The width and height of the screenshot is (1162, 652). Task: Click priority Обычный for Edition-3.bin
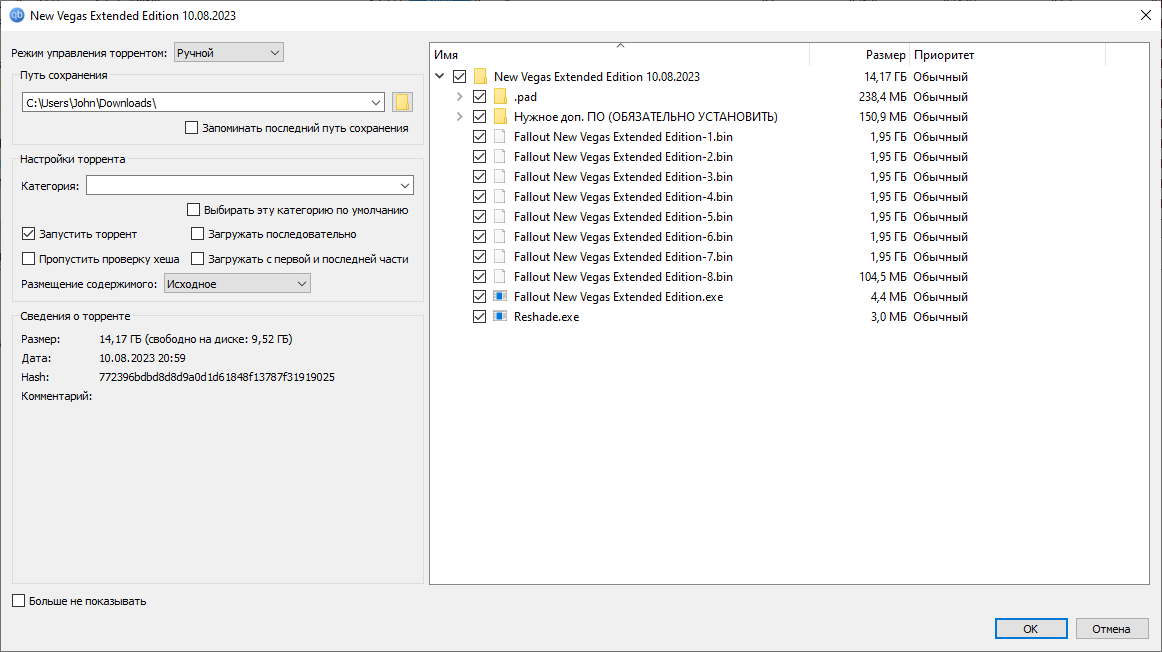coord(940,176)
